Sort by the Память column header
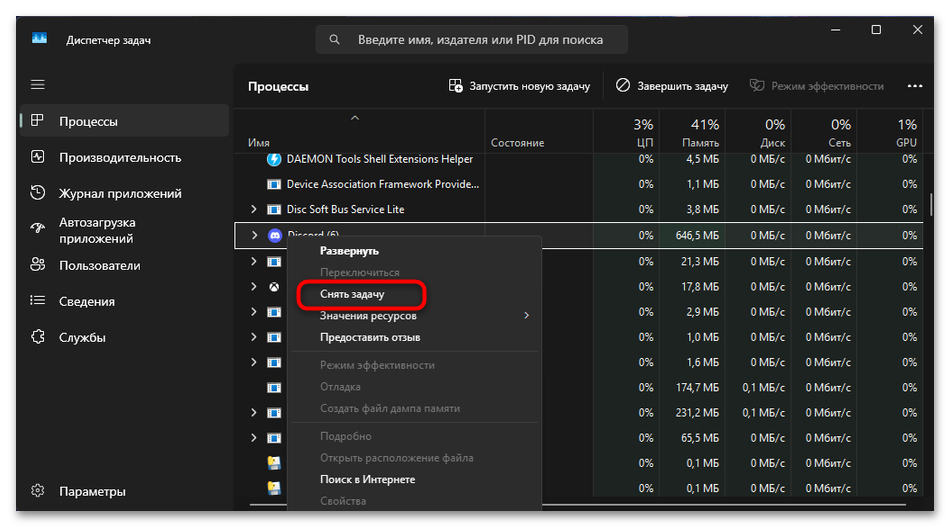Image resolution: width=950 pixels, height=527 pixels. tap(692, 131)
